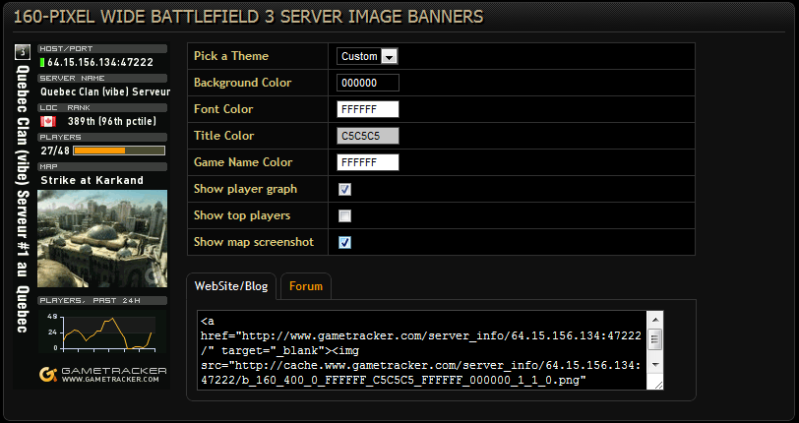Click the players past 24h graph
Viewport: 799px width, 423px height.
[102, 332]
